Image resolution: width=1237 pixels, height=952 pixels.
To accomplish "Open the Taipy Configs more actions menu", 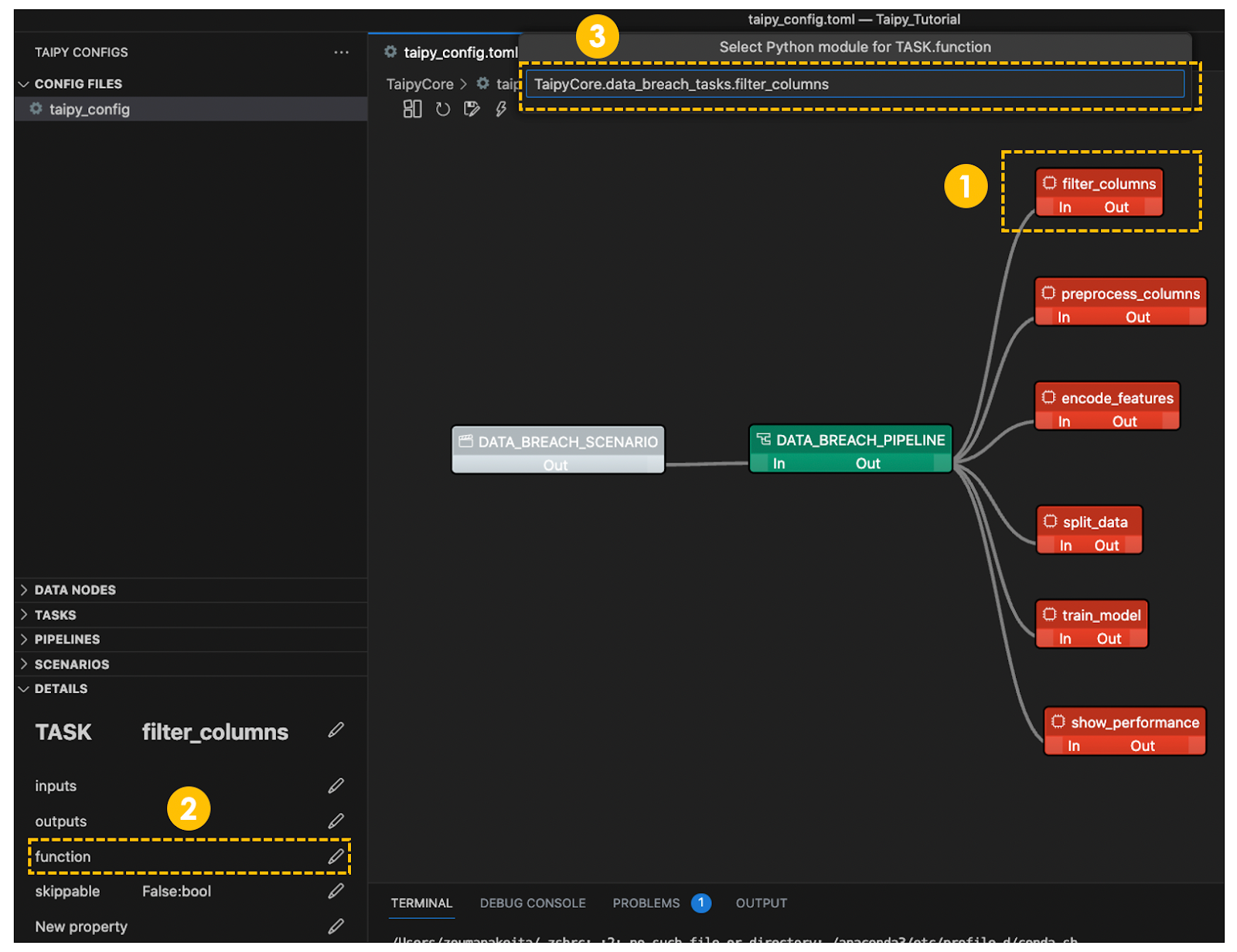I will (x=341, y=53).
